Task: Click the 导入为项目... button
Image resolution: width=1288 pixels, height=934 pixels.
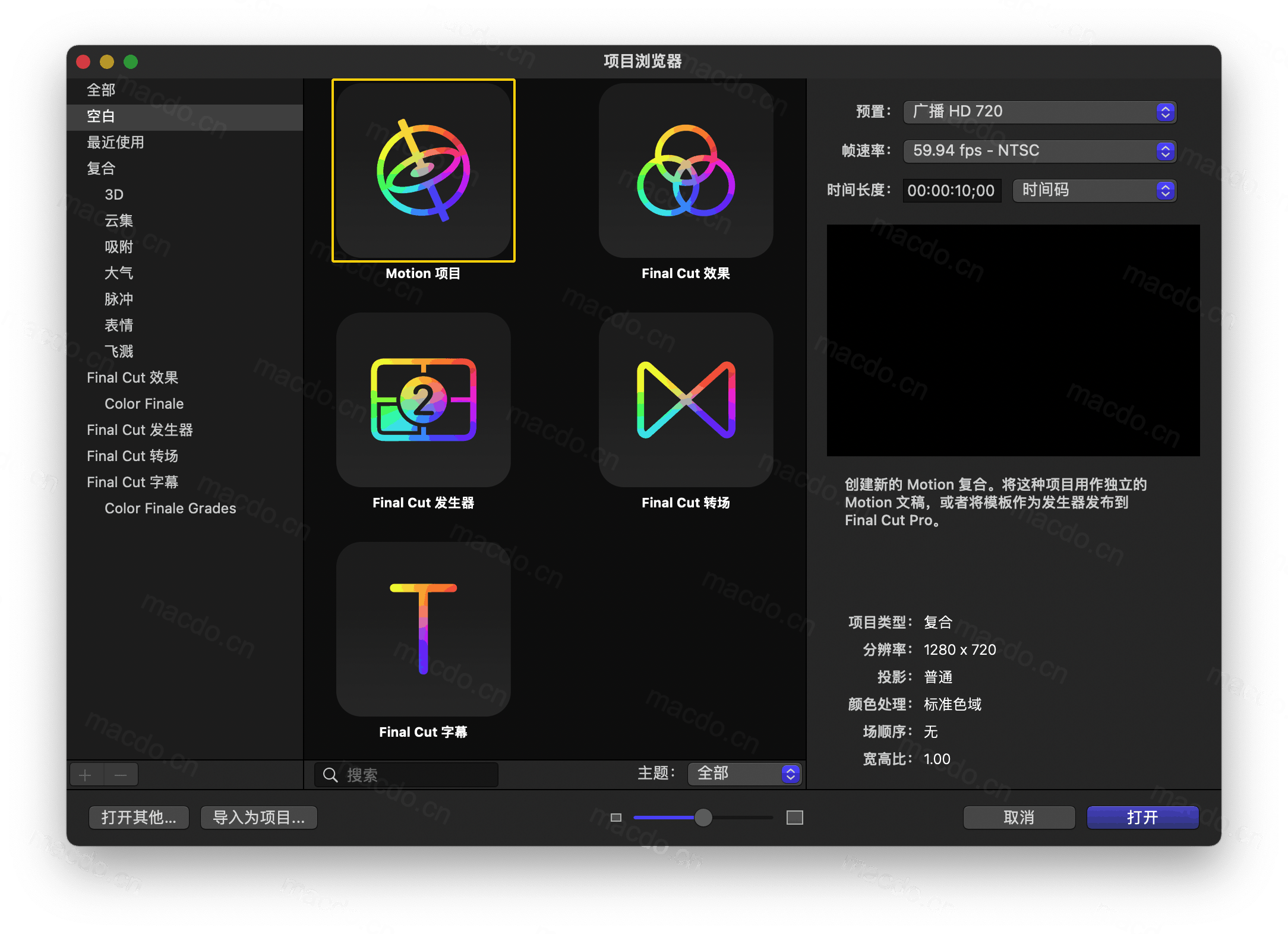Action: click(259, 818)
